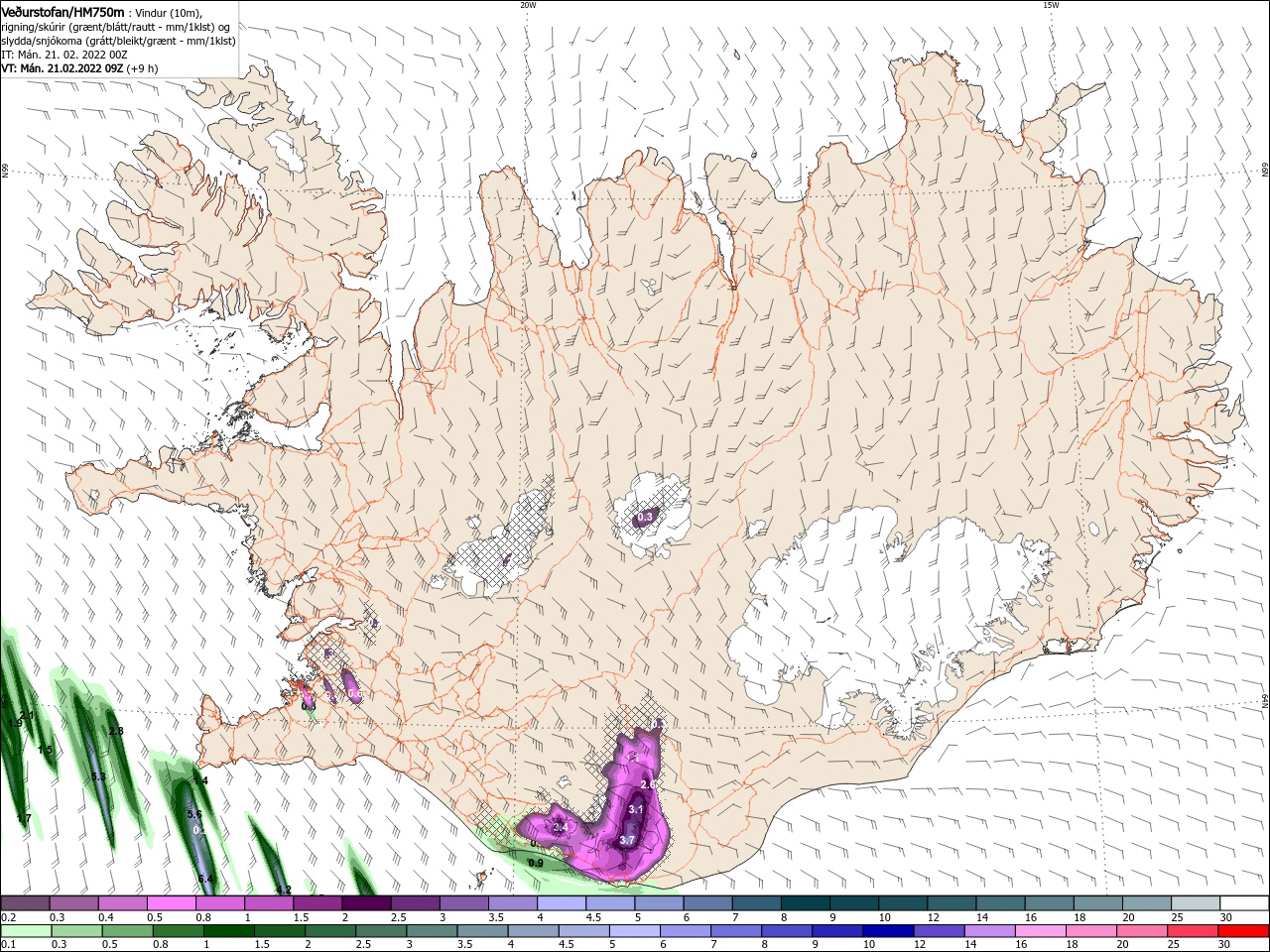Click the pale green 0.1 swatch in lower scale
Screen dimensions: 1270x952
click(x=25, y=930)
